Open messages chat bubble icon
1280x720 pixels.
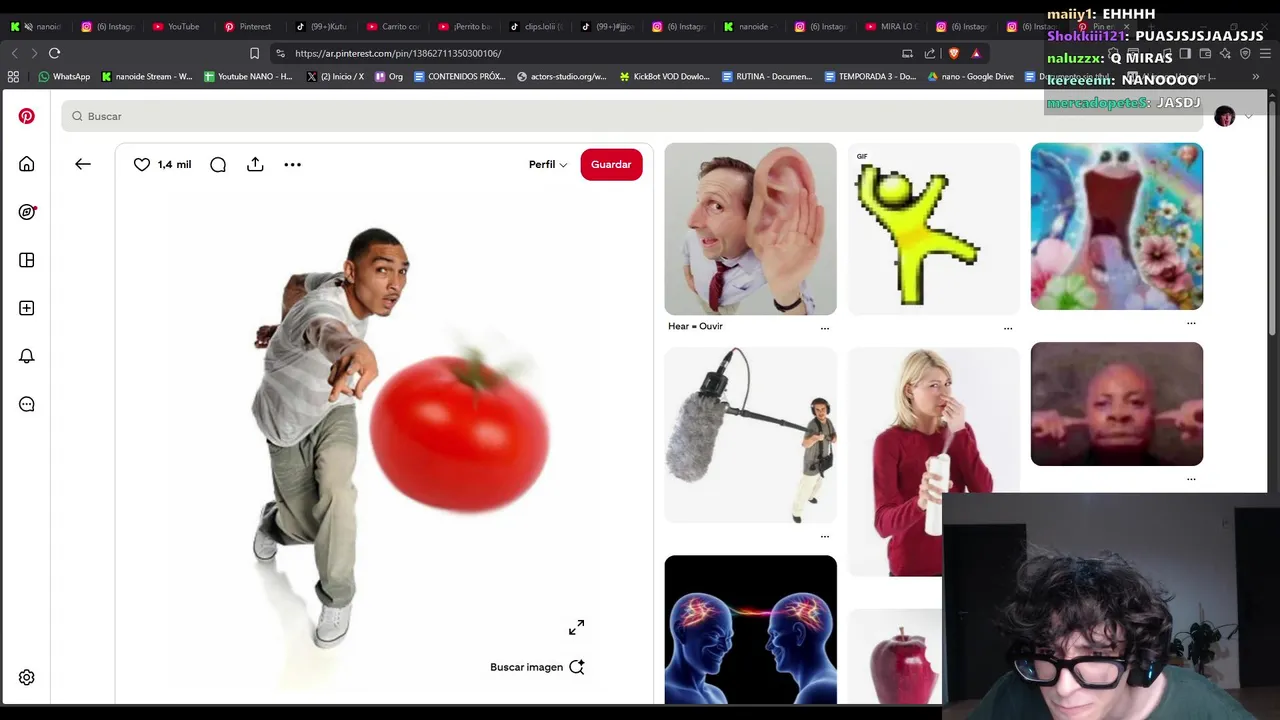(27, 404)
